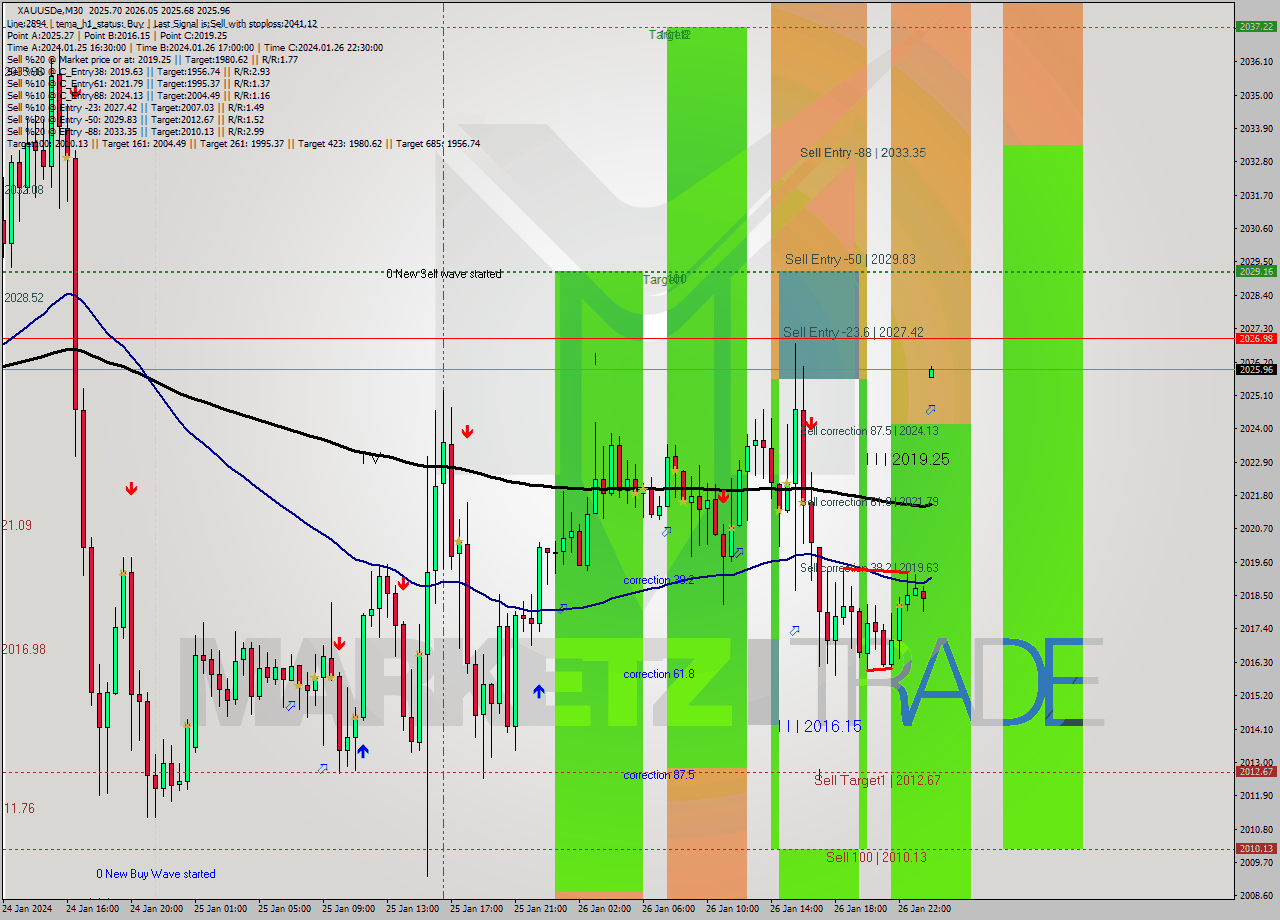Click the 0 New Buy Wave started text
This screenshot has height=920, width=1280.
(x=156, y=874)
